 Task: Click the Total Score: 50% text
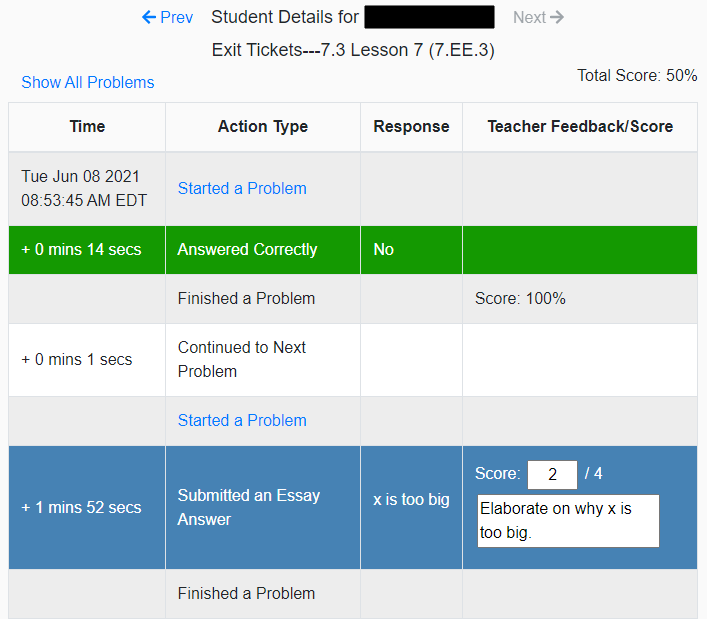tap(637, 75)
